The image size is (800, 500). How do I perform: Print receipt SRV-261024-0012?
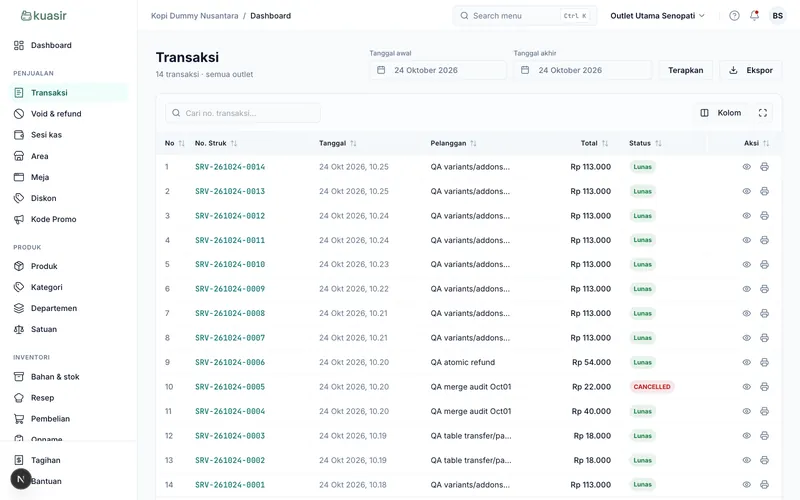(764, 216)
